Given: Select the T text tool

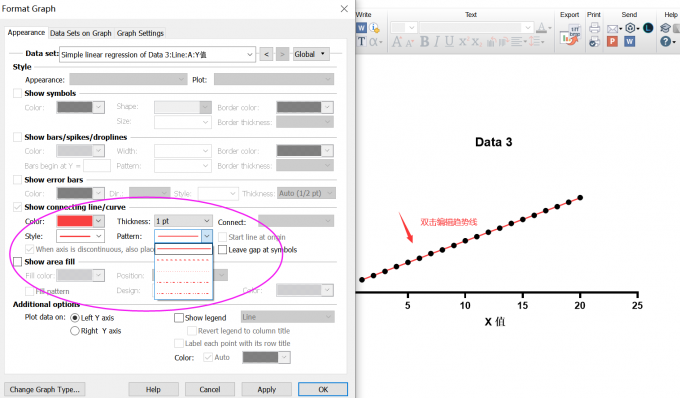Looking at the screenshot, I should tap(361, 42).
